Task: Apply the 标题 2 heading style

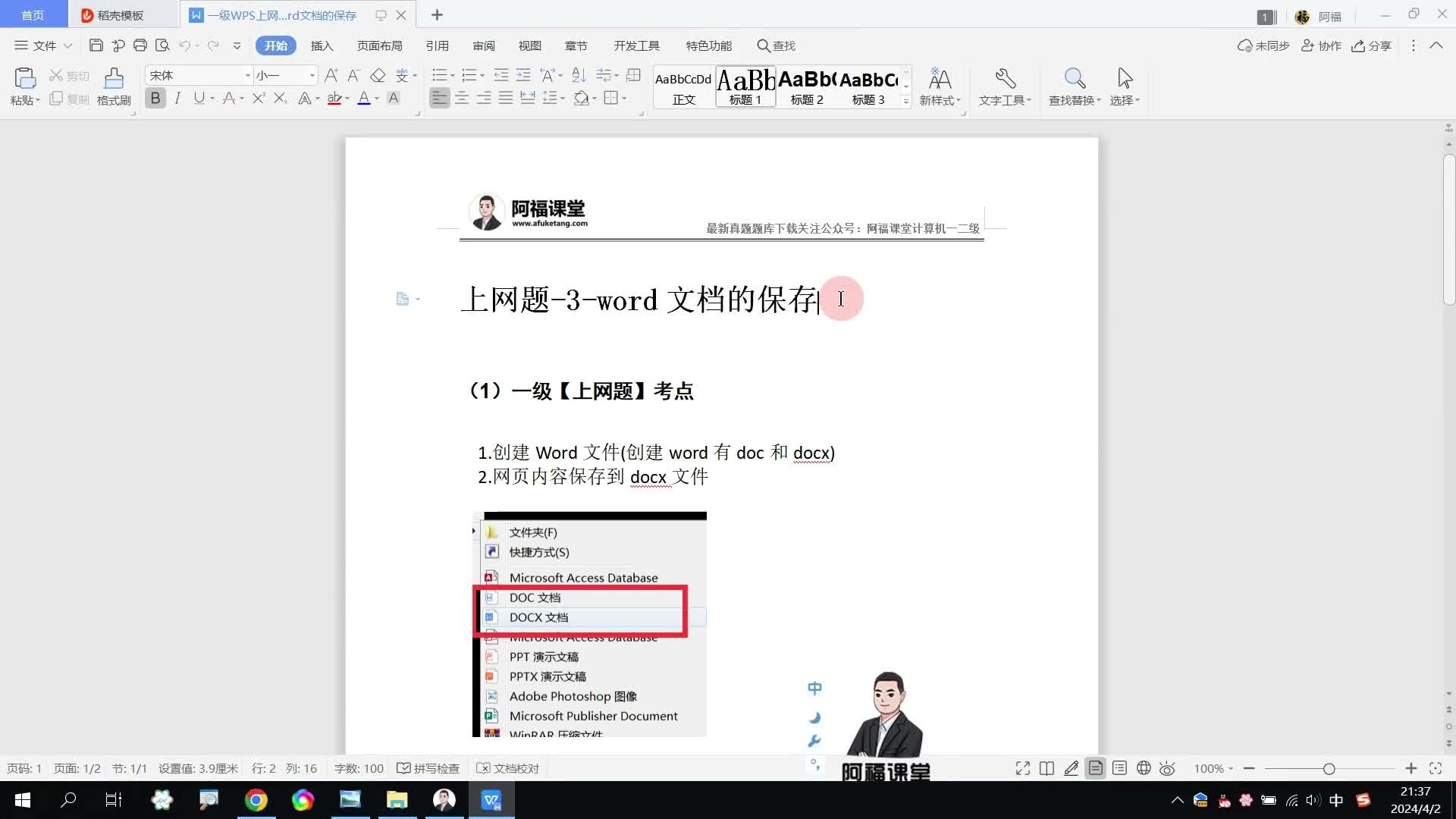Action: 807,86
